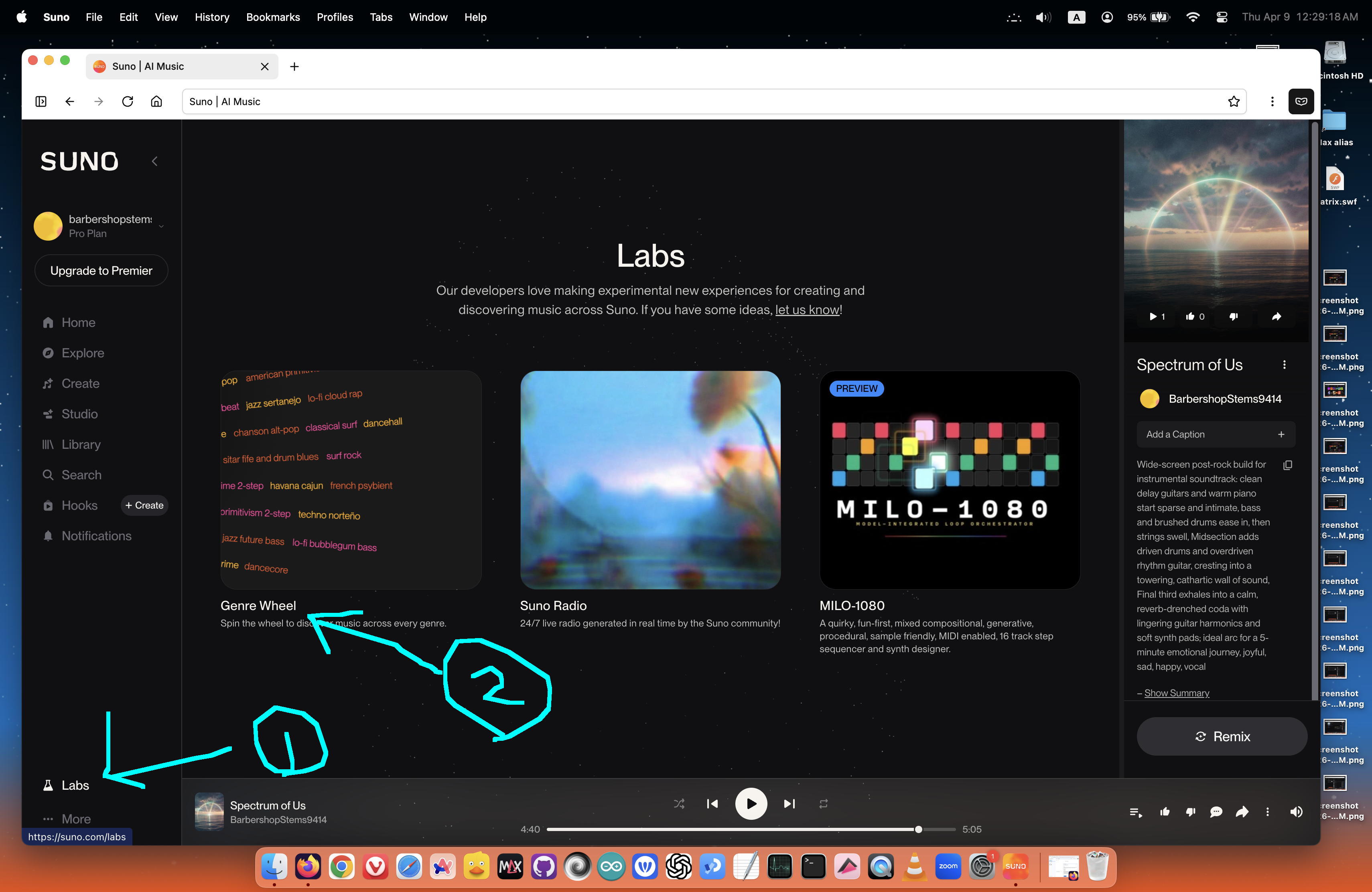
Task: Share song from cover art panel
Action: click(x=1276, y=316)
